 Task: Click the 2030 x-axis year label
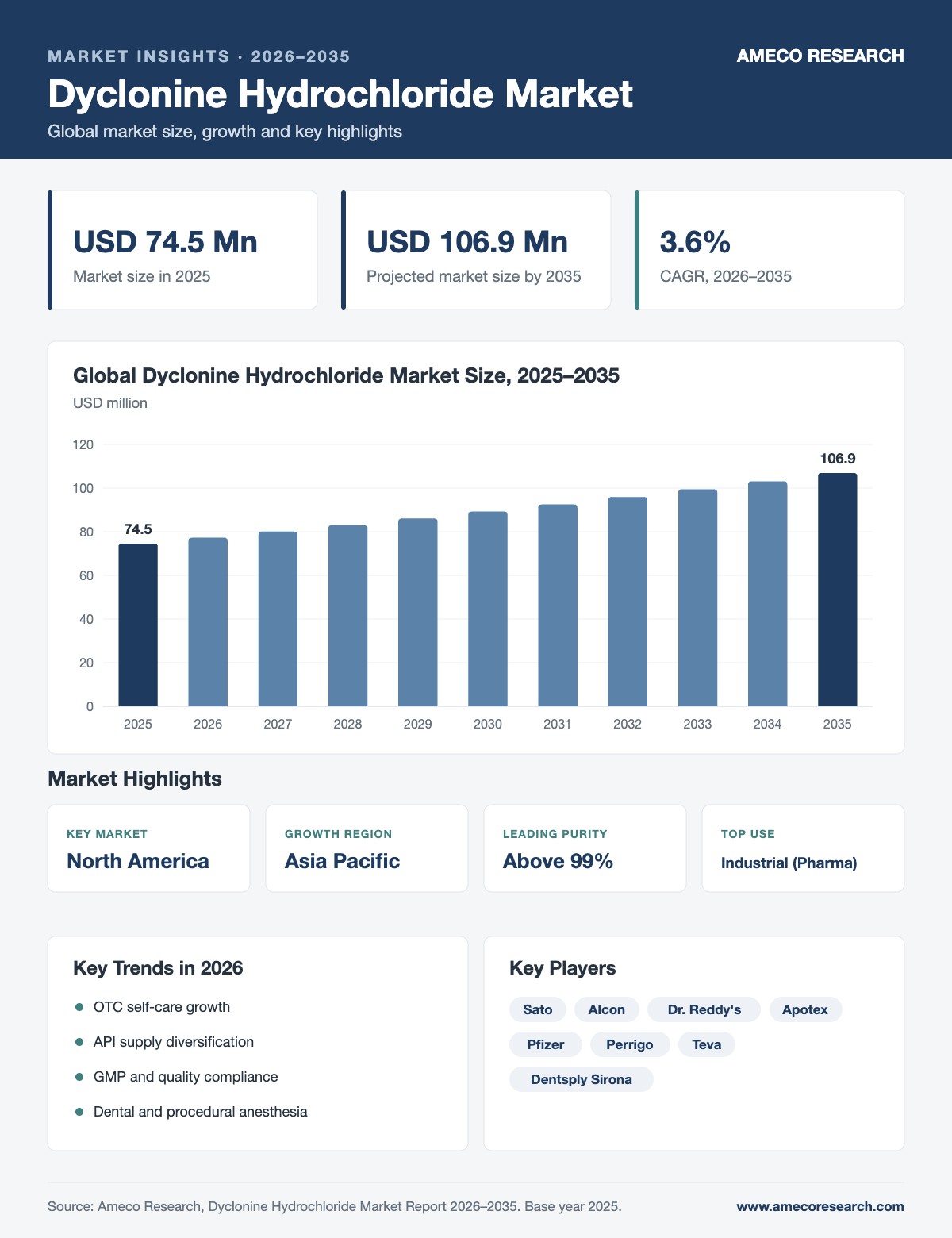click(488, 724)
